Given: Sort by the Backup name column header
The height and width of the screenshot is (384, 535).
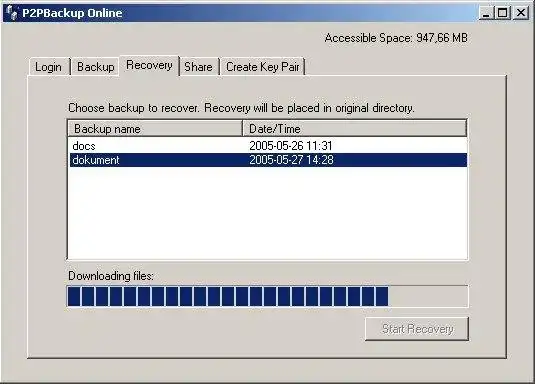Looking at the screenshot, I should (155, 129).
